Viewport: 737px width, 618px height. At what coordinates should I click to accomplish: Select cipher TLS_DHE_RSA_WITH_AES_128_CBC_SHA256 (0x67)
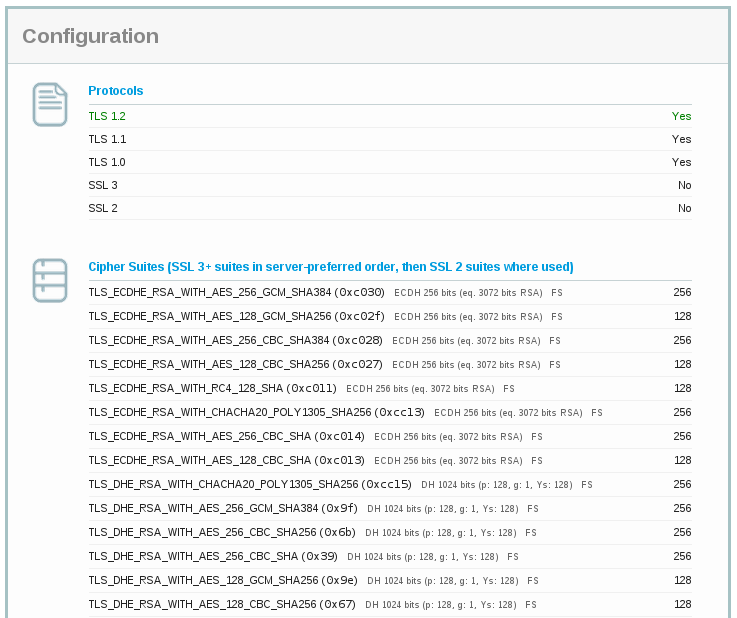pyautogui.click(x=222, y=604)
